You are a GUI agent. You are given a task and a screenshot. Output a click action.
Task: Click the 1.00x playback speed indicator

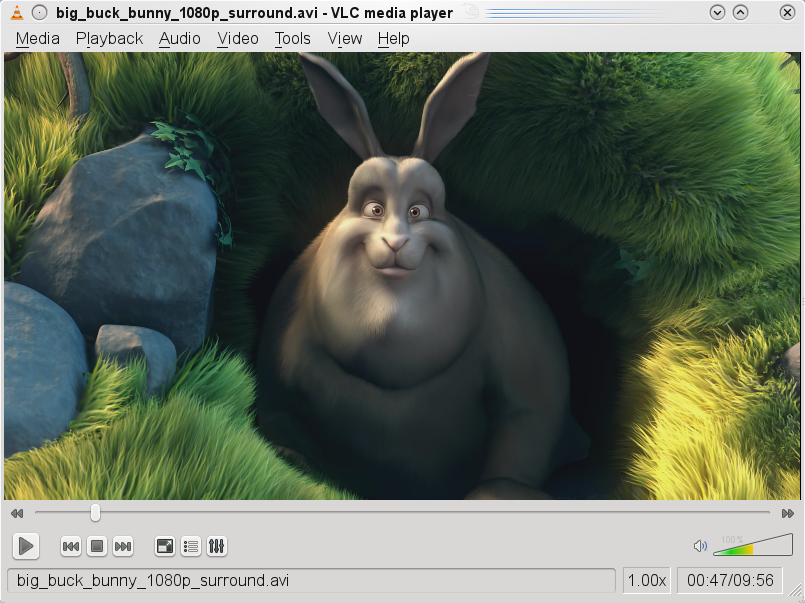pos(646,580)
